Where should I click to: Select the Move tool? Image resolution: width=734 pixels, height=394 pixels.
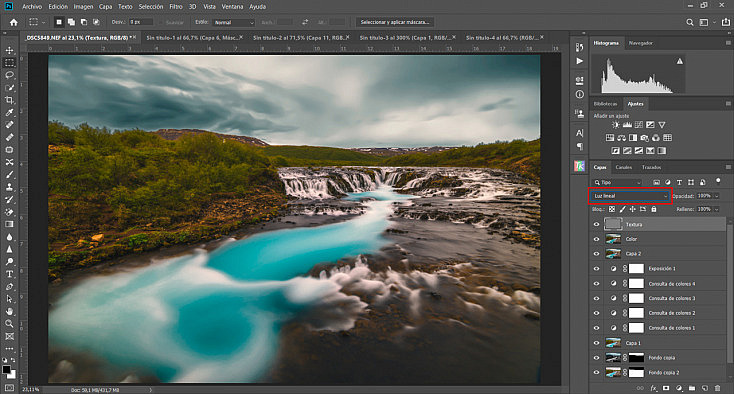coord(9,50)
